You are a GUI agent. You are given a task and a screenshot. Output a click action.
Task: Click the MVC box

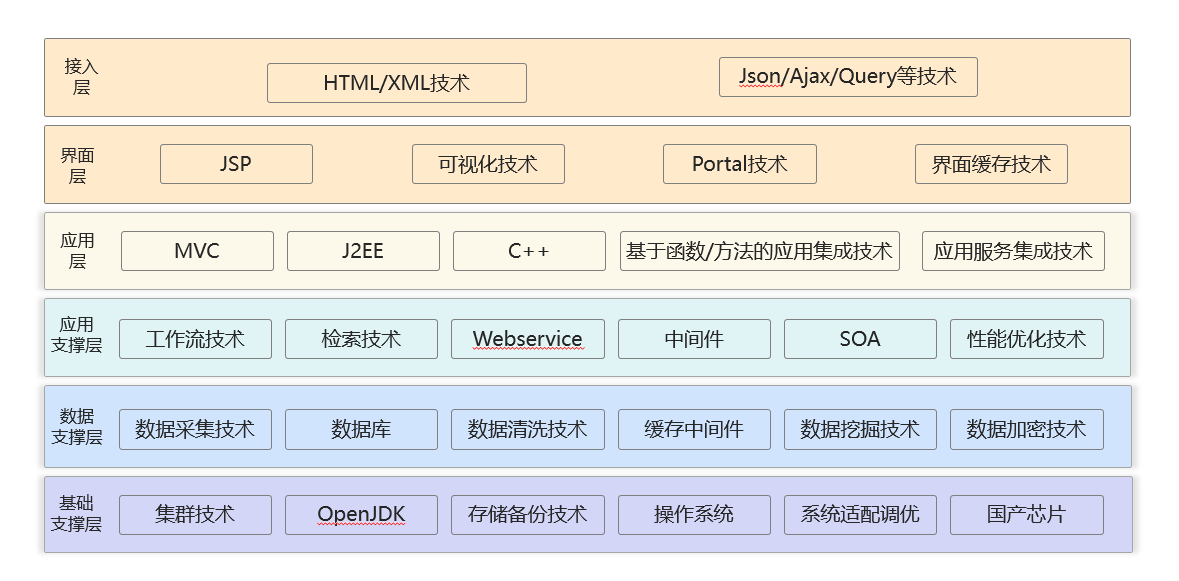(x=197, y=251)
